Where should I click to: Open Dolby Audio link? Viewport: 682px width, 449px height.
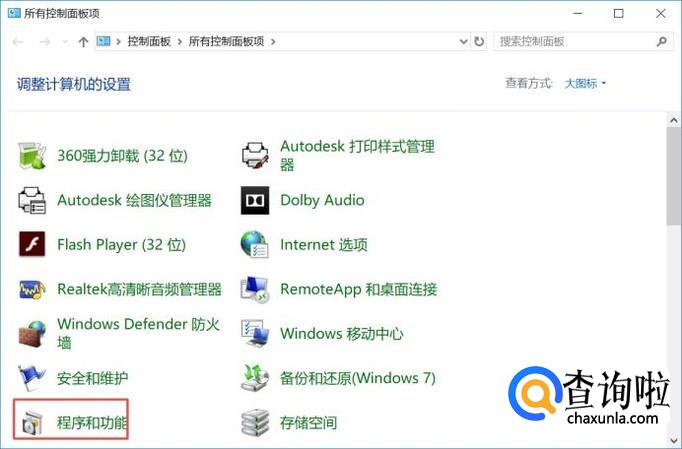[322, 200]
